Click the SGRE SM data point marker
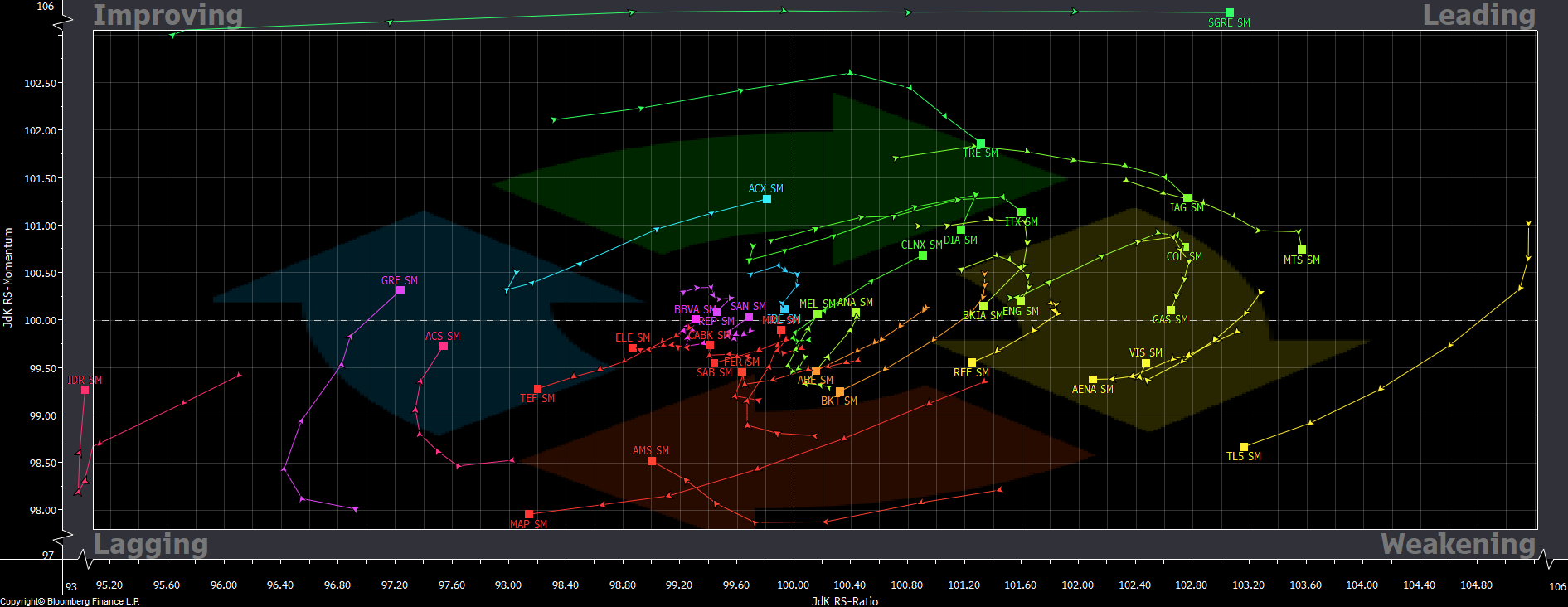This screenshot has height=607, width=1568. [x=1230, y=12]
